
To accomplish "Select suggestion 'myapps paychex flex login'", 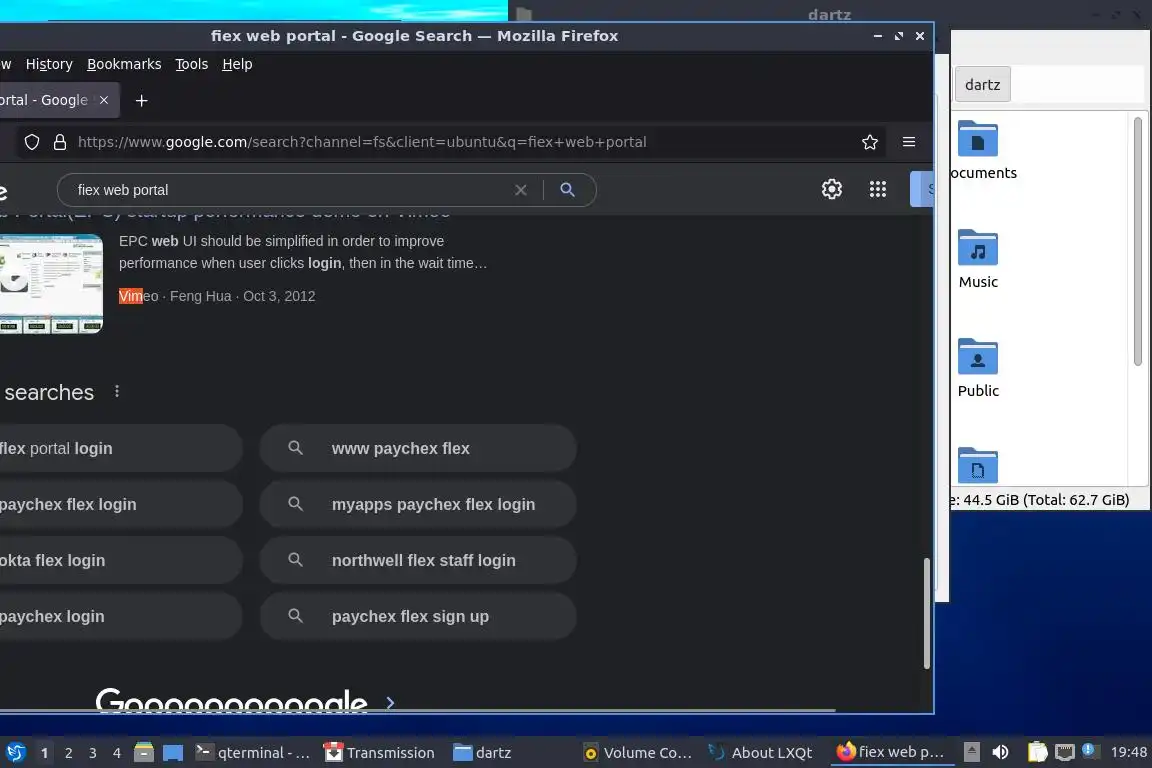I will pos(418,504).
